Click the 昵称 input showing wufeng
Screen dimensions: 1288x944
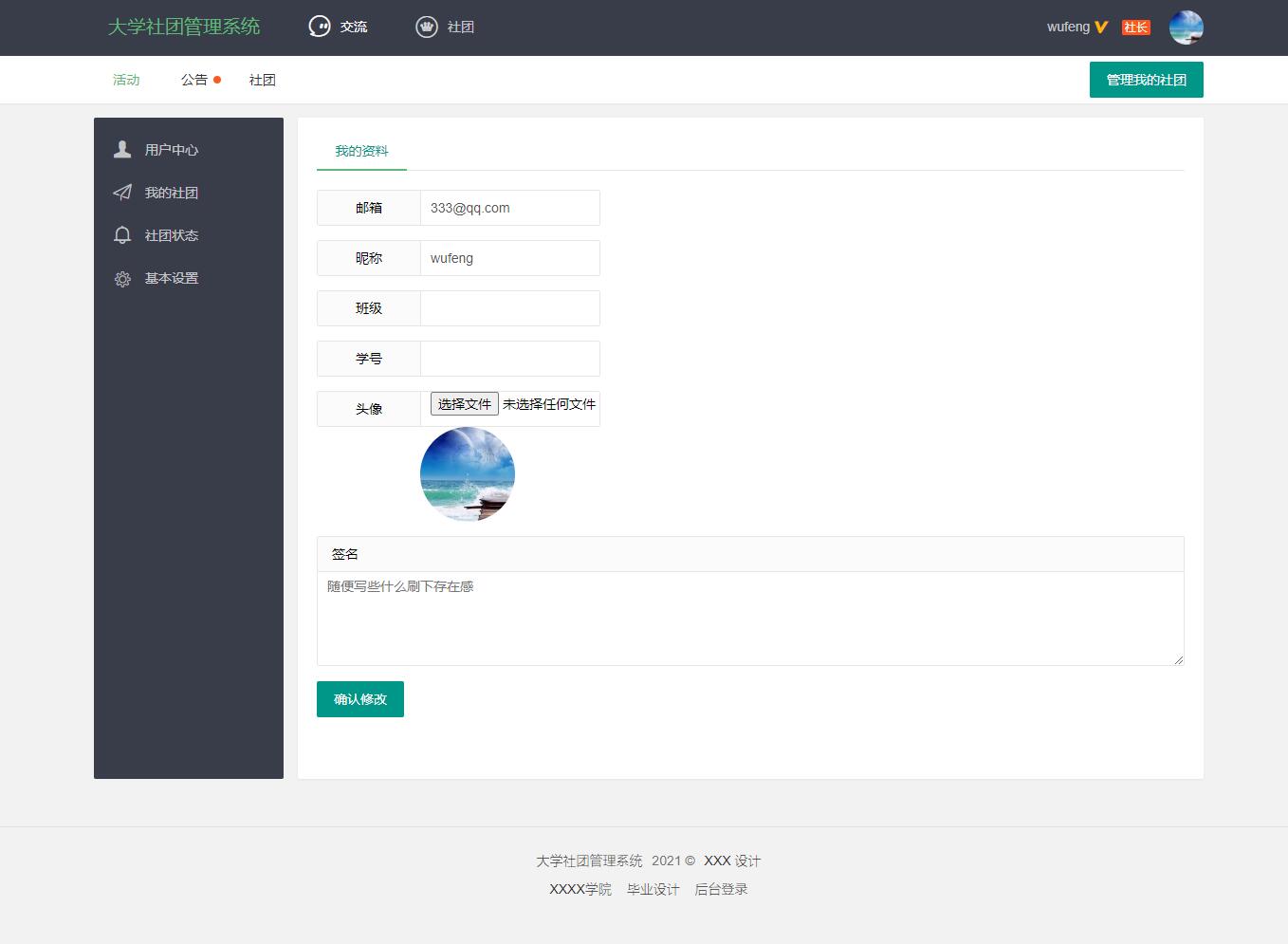[x=509, y=257]
